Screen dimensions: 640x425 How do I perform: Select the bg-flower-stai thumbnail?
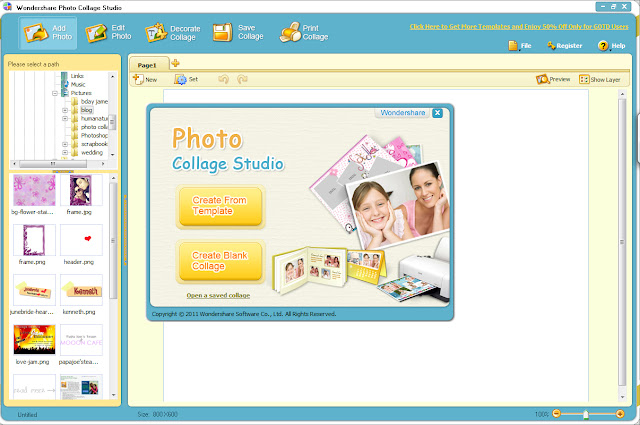34,190
